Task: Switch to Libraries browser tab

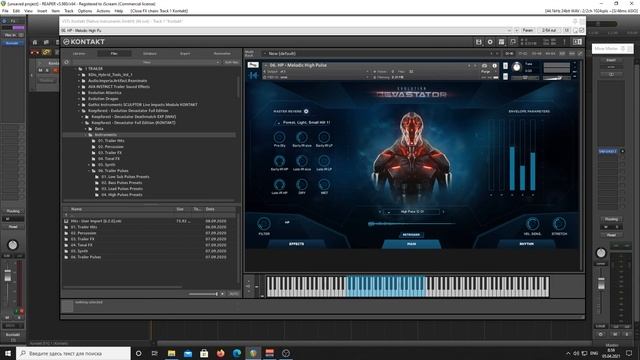Action: 79,53
